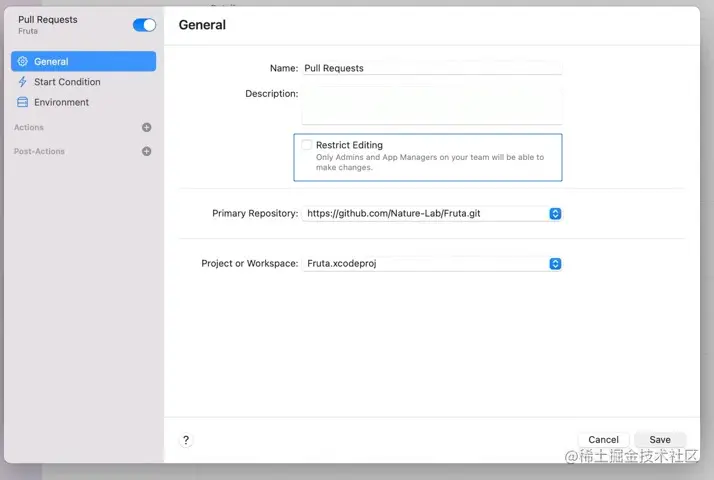Add a post-action with the Post-Actions plus
The image size is (714, 480).
coord(147,151)
